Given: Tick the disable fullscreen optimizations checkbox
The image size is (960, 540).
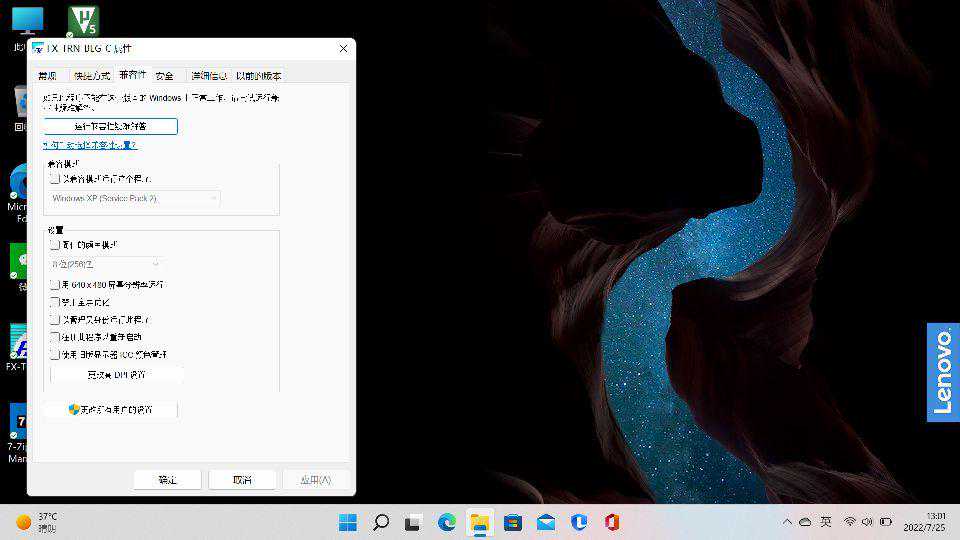Looking at the screenshot, I should pos(55,302).
